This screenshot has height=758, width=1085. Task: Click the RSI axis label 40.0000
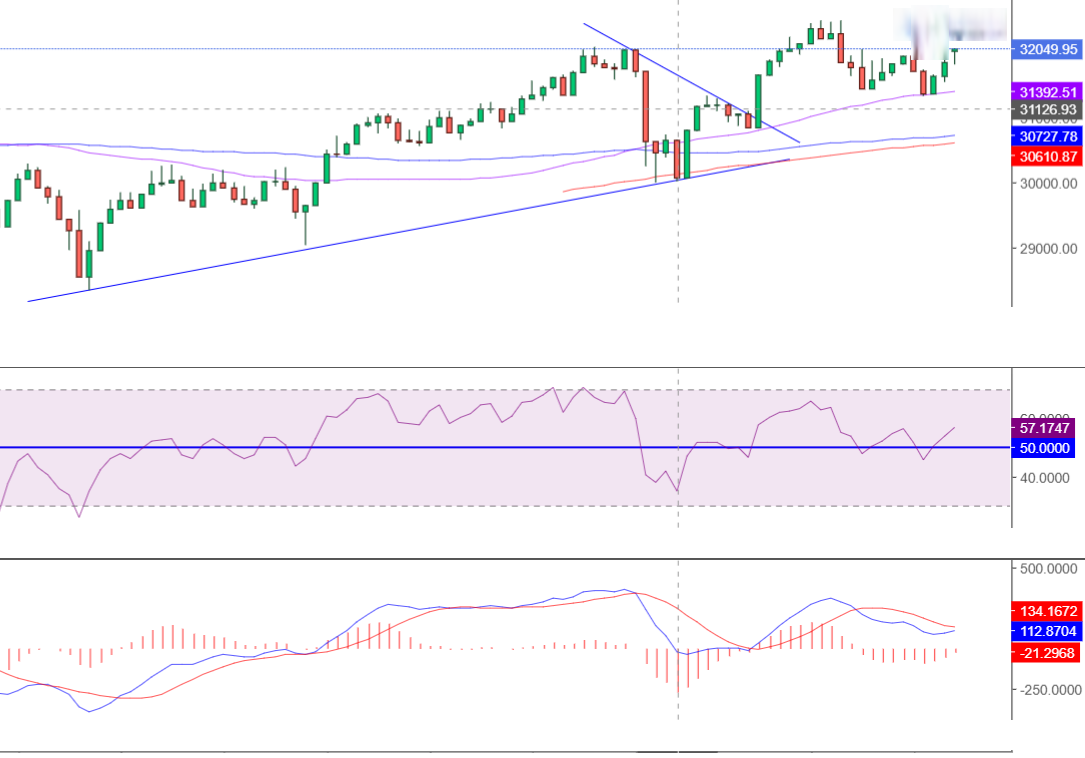click(x=1044, y=478)
